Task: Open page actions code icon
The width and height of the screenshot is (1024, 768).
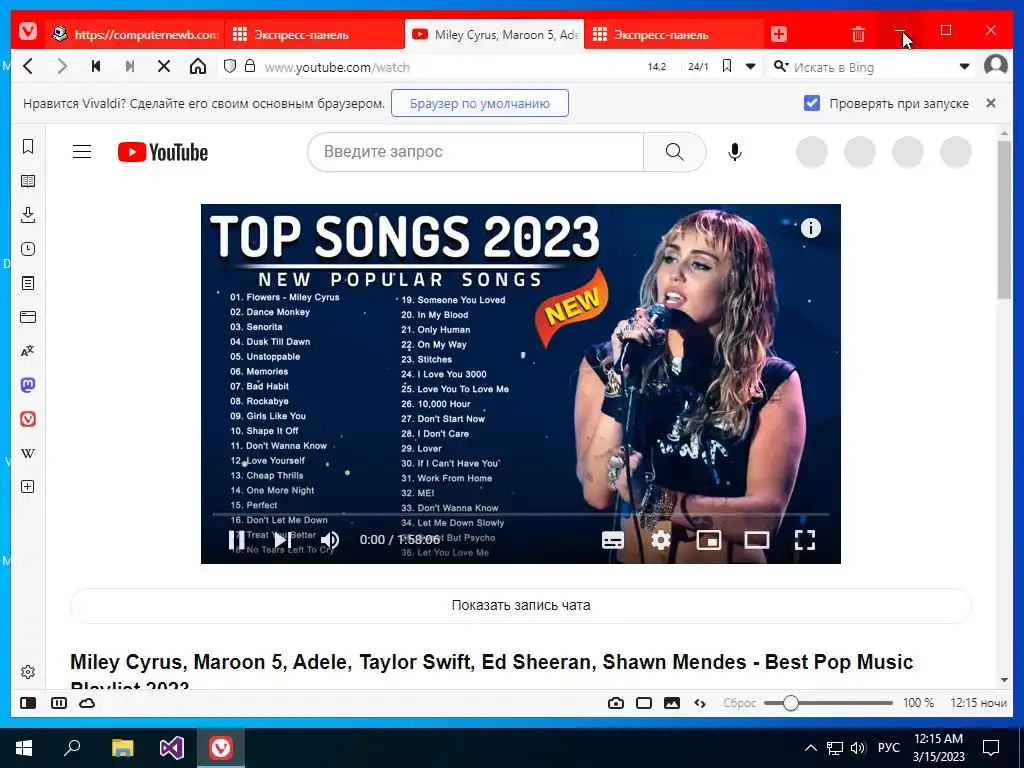Action: (x=700, y=703)
